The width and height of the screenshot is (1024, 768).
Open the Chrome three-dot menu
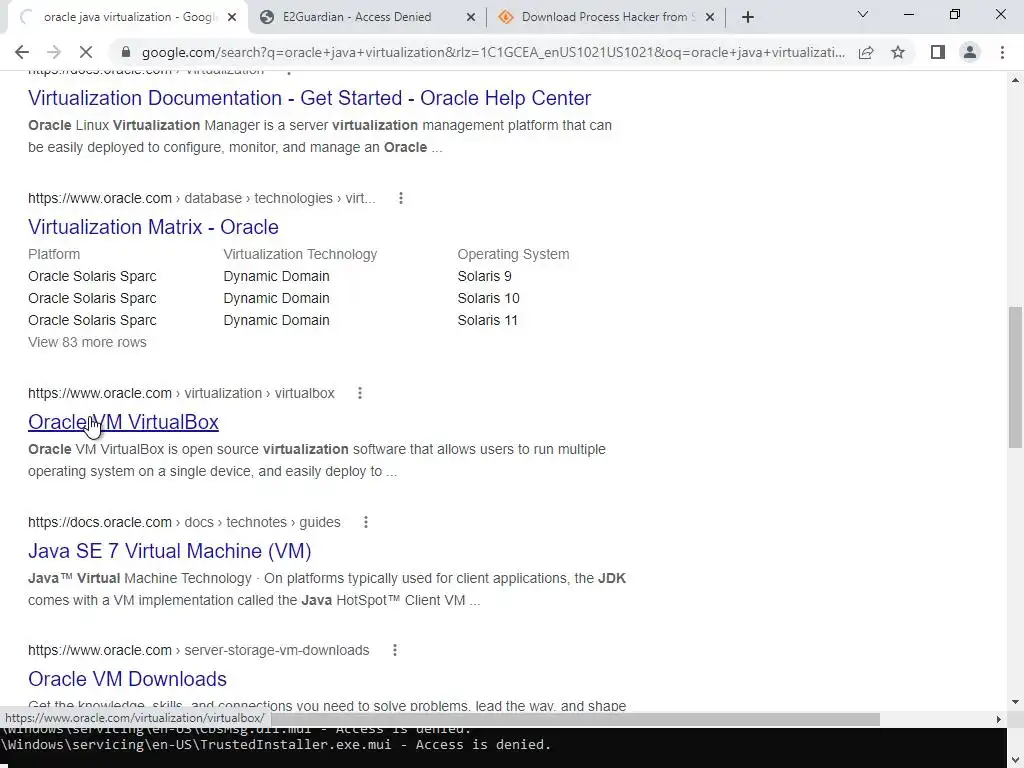click(1002, 52)
